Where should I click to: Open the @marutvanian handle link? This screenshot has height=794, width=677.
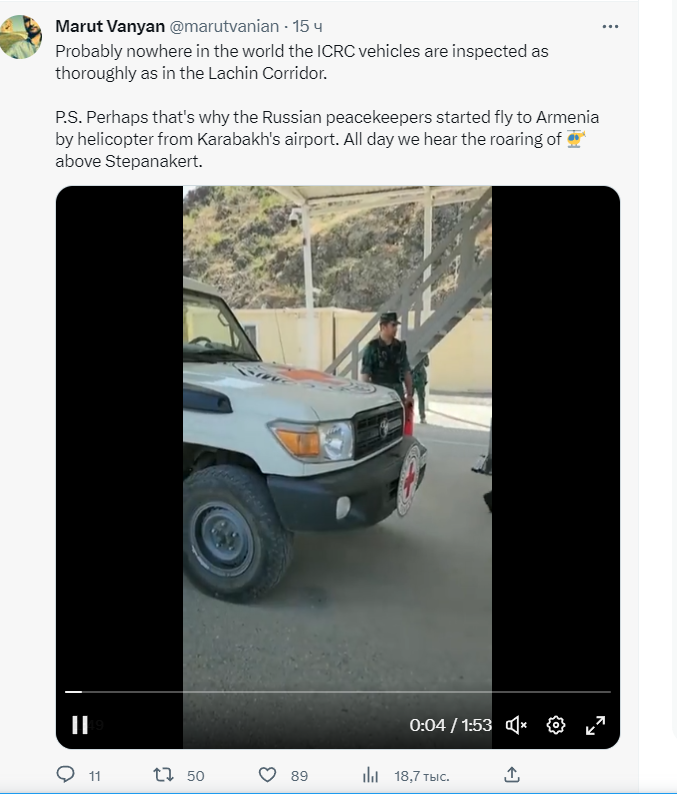(x=224, y=26)
